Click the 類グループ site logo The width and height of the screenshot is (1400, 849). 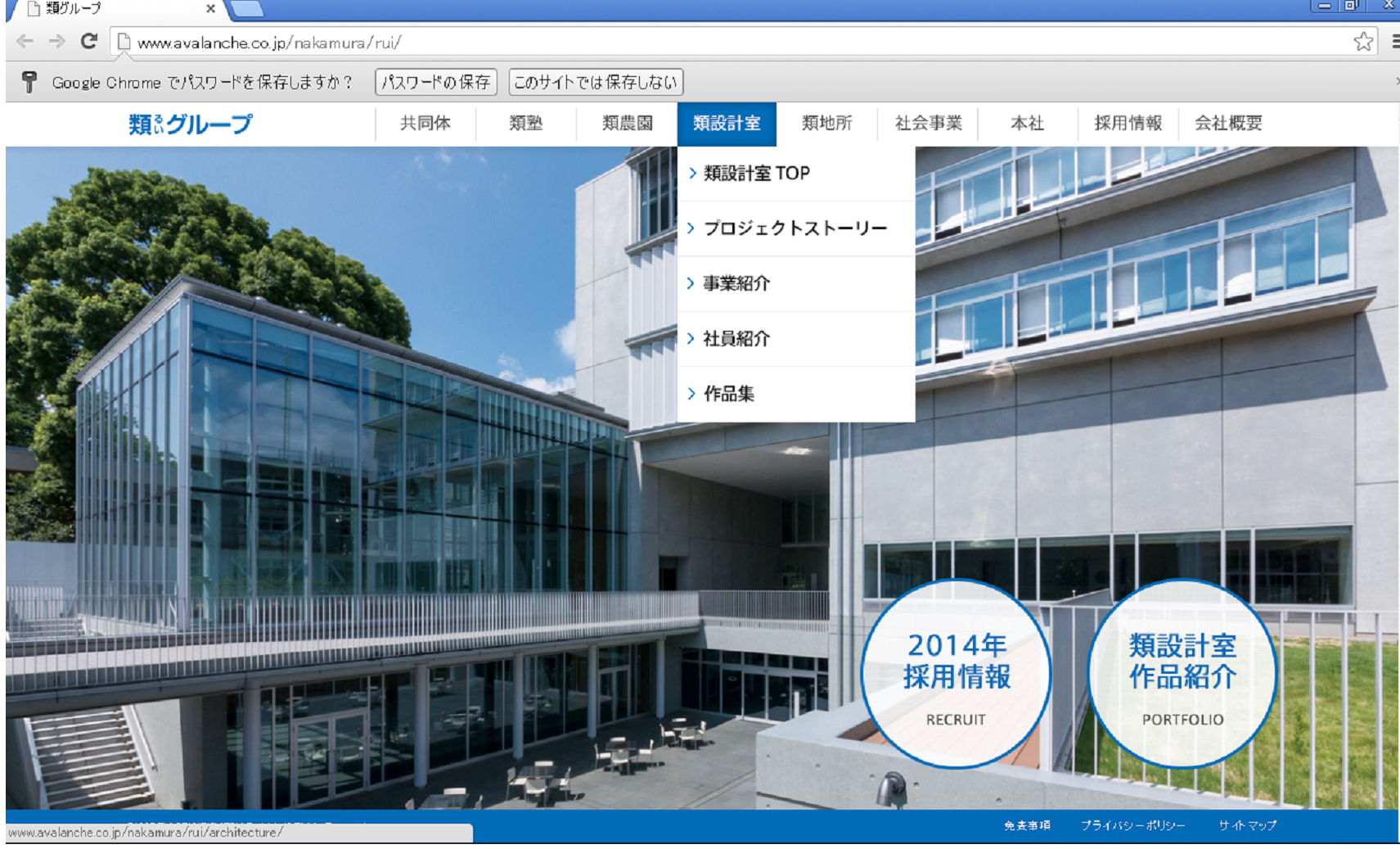coord(191,124)
